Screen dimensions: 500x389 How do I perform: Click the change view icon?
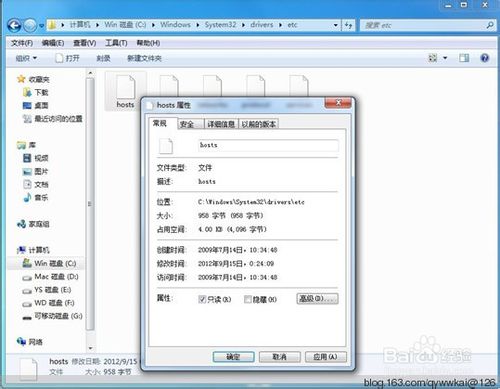(433, 58)
